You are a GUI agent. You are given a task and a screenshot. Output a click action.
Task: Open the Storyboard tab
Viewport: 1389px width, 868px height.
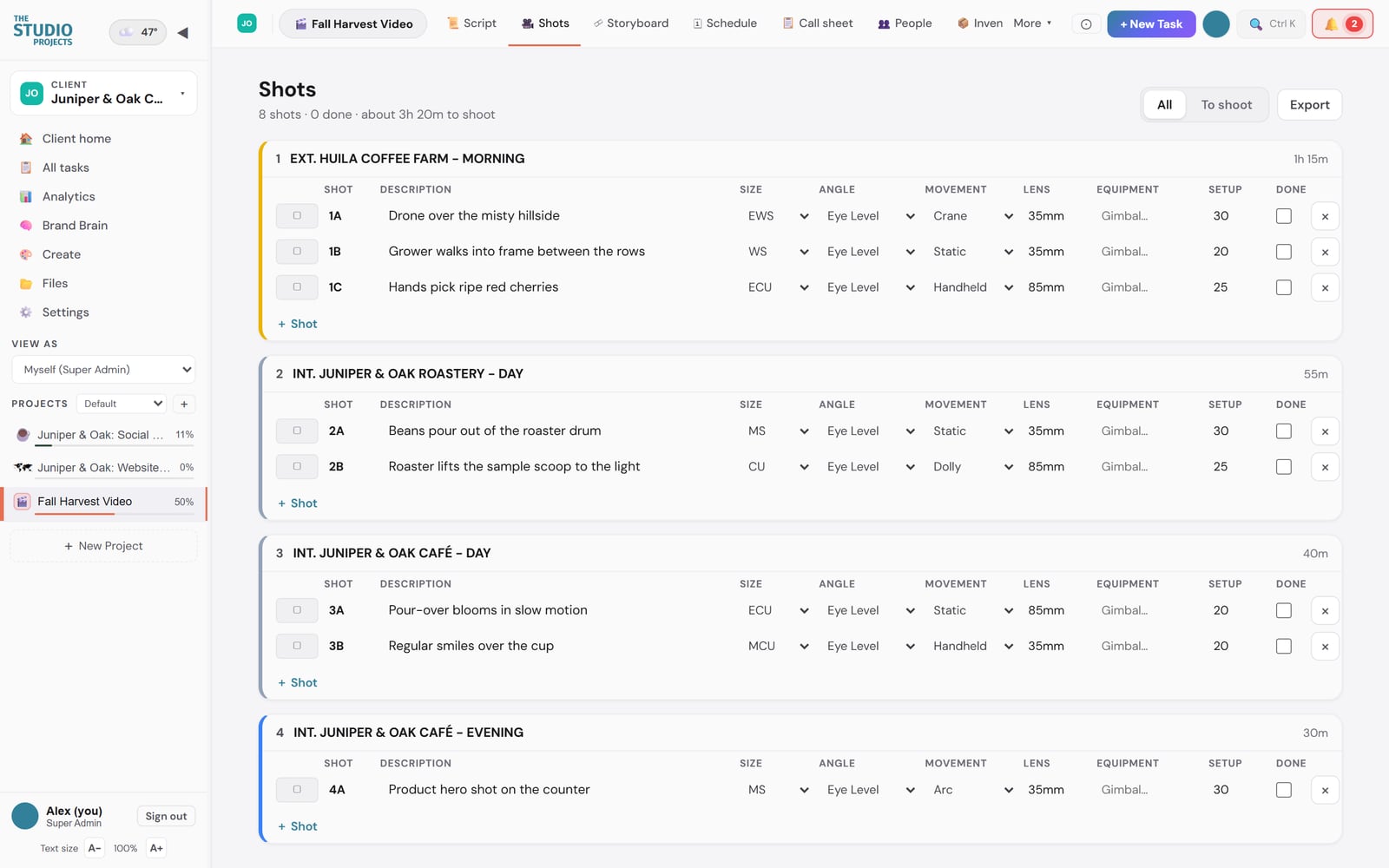pos(631,23)
